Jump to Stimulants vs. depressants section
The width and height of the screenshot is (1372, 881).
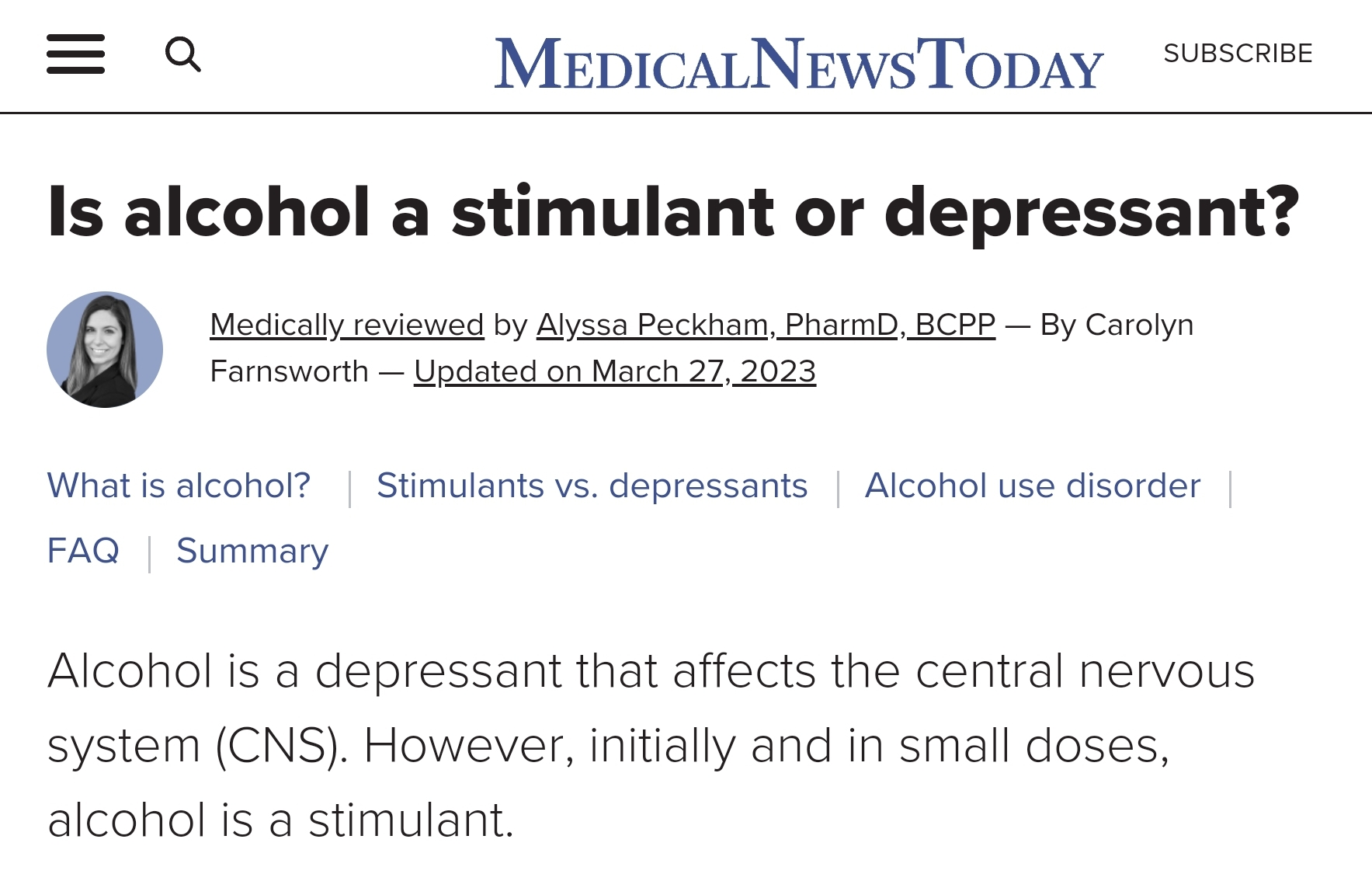592,486
